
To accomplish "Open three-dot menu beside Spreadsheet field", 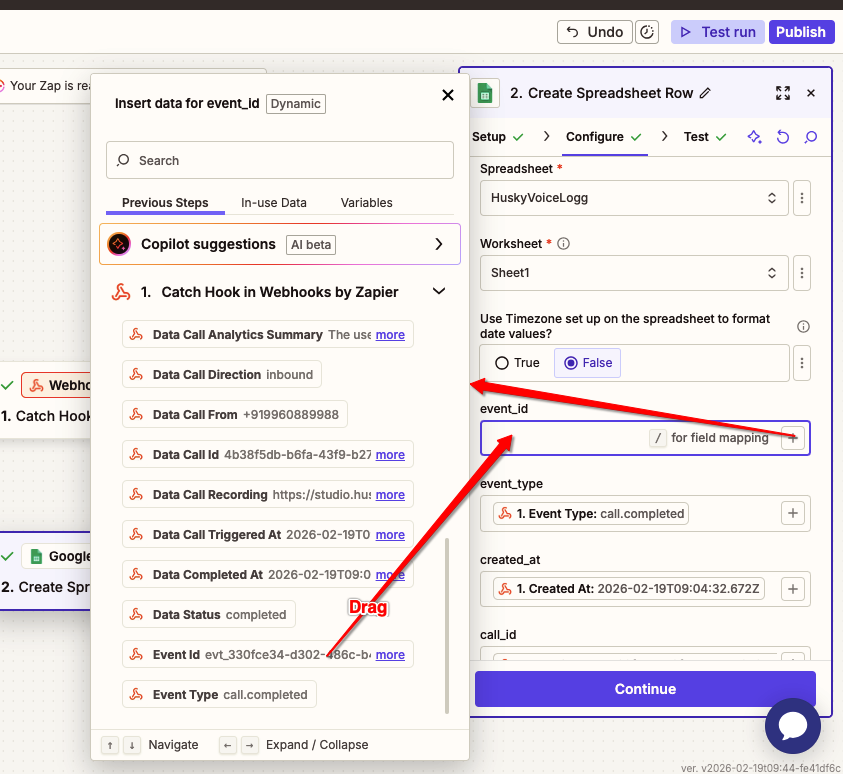I will click(801, 198).
